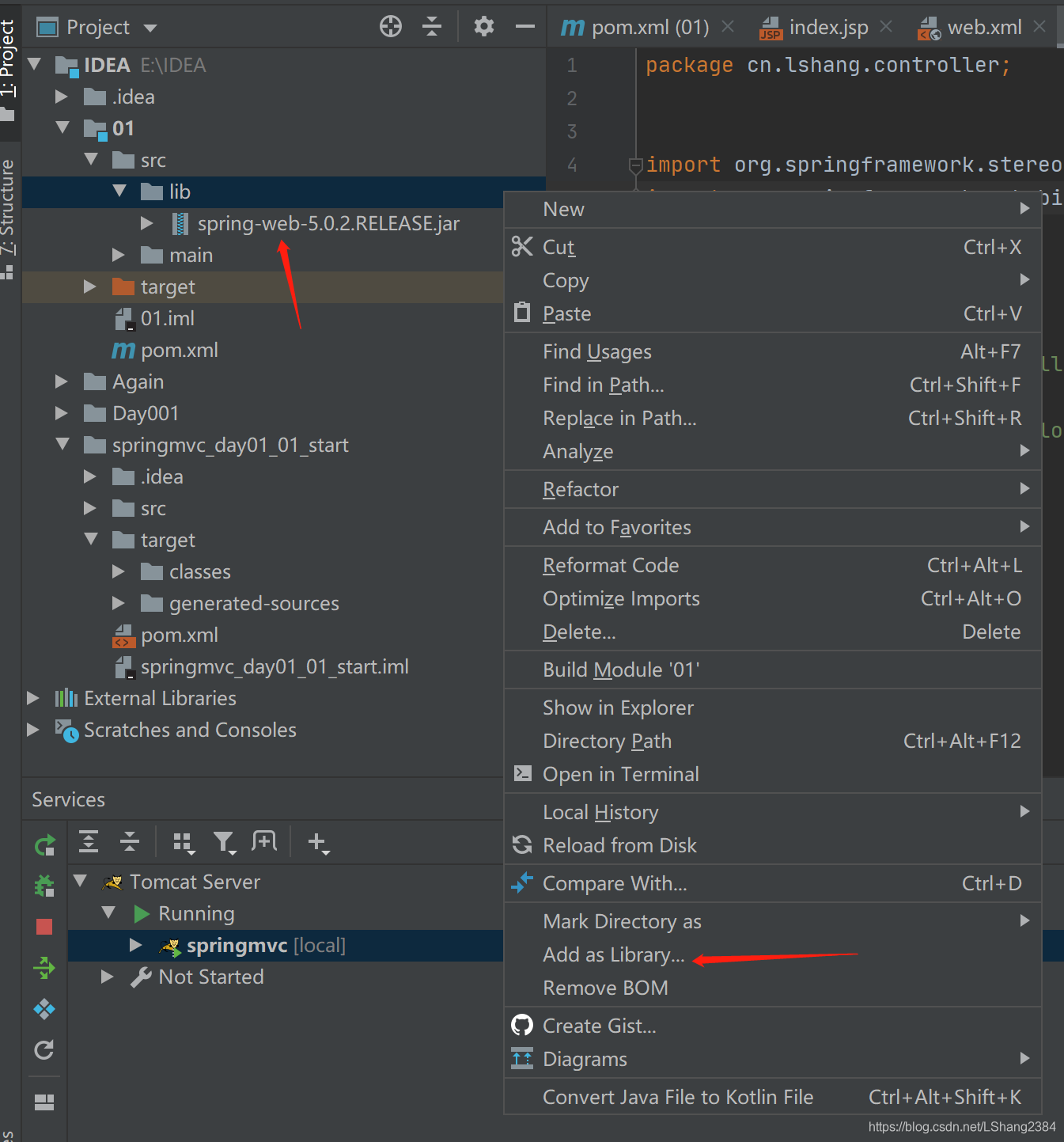Choose Add as Library...
The image size is (1064, 1142).
pos(773,954)
